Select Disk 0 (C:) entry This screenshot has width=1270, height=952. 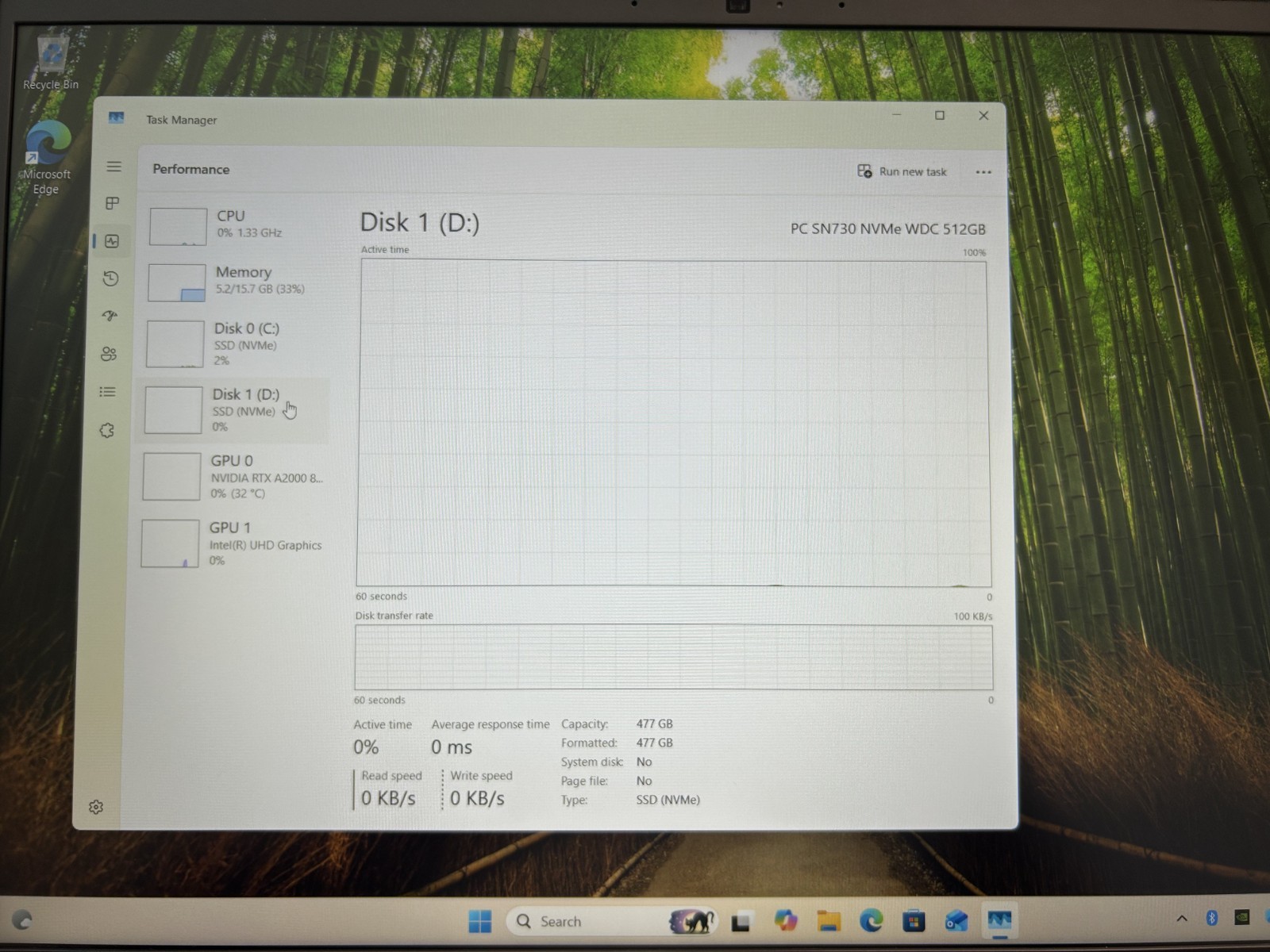click(x=233, y=344)
